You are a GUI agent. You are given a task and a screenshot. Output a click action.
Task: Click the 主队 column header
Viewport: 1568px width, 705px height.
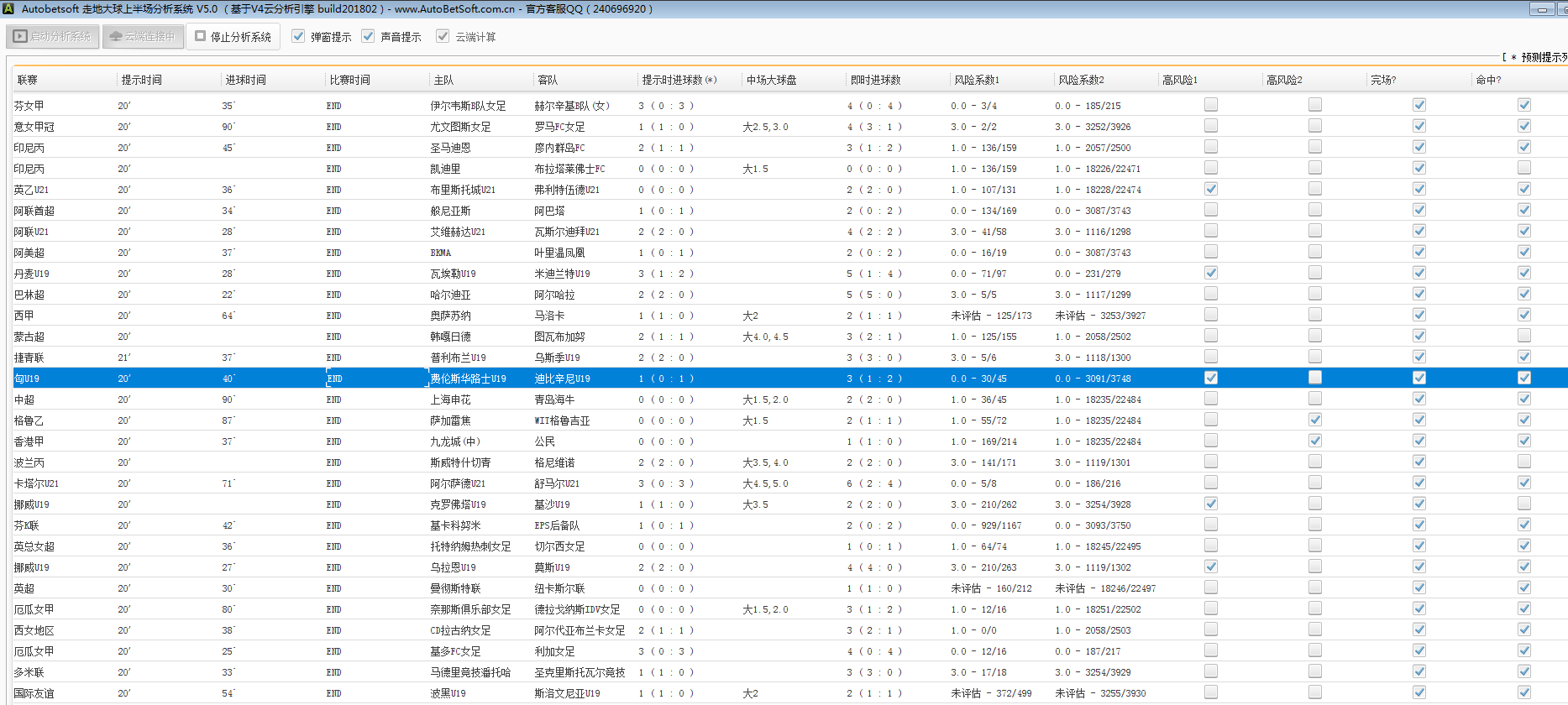coord(443,80)
